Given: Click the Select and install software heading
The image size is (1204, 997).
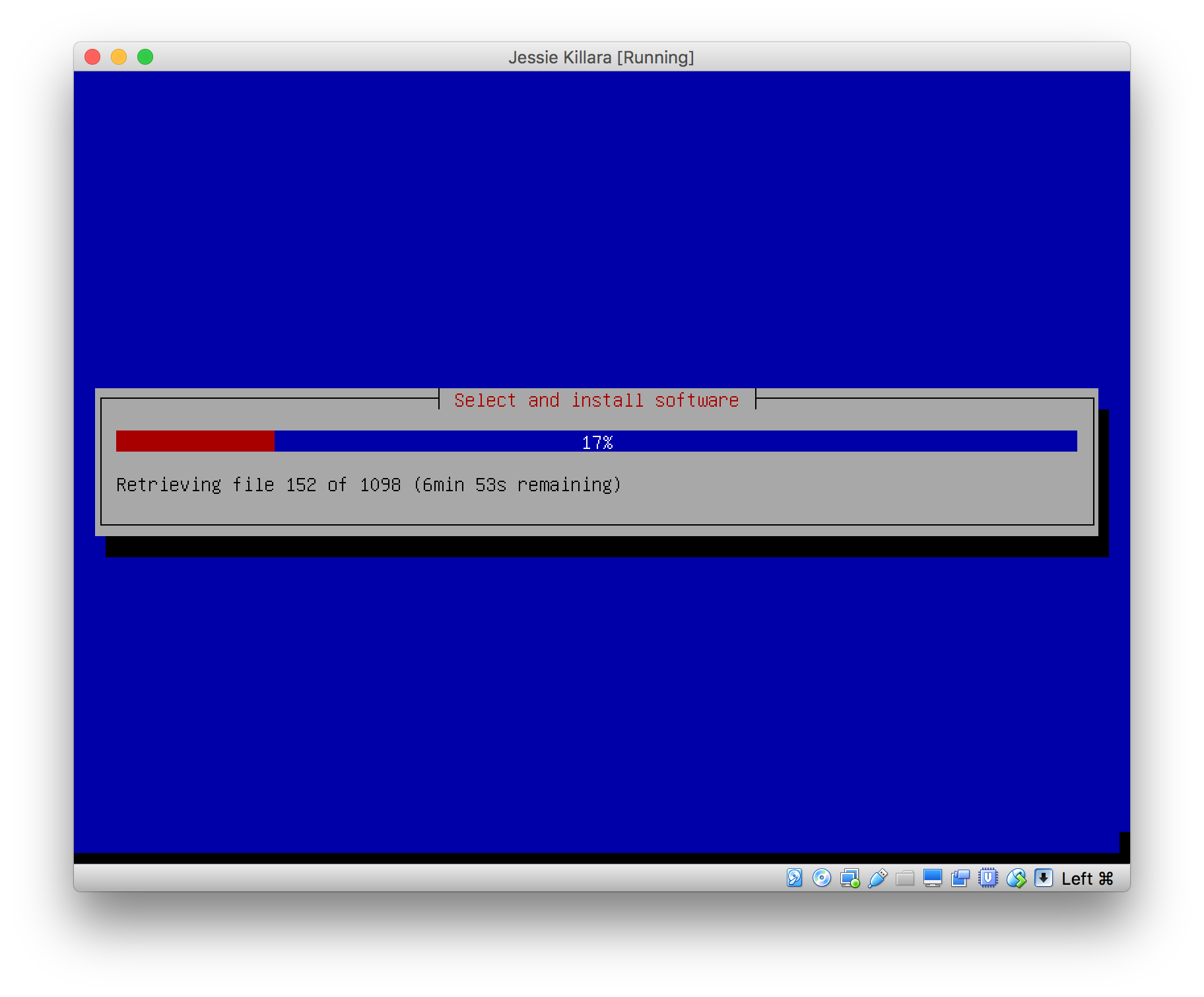Looking at the screenshot, I should (x=596, y=400).
